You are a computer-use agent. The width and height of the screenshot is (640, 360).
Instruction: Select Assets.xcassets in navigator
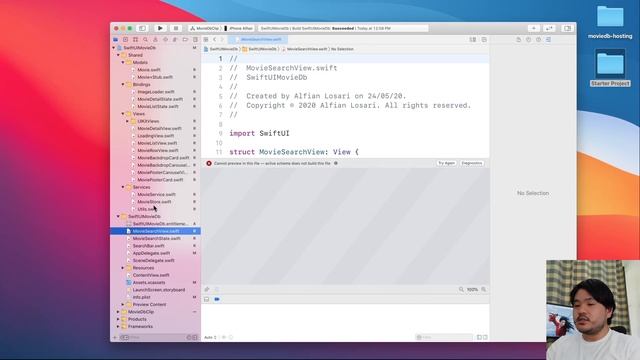coord(149,282)
